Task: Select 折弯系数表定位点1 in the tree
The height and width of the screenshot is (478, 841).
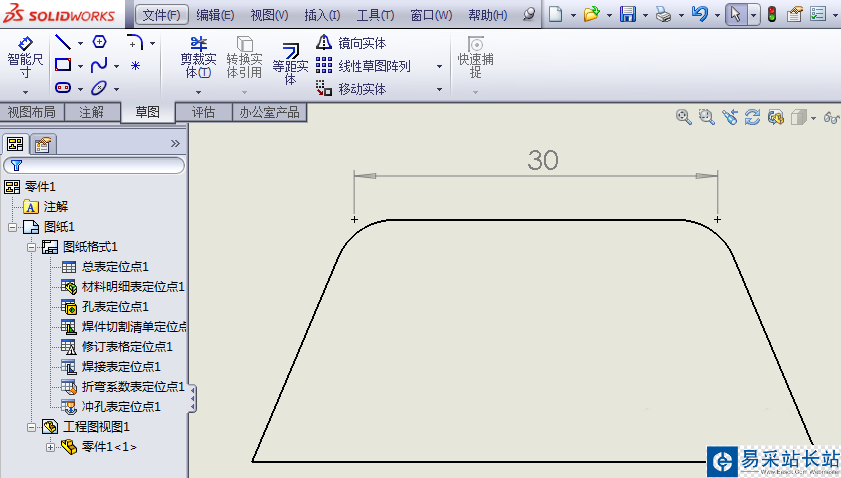Action: coord(123,387)
